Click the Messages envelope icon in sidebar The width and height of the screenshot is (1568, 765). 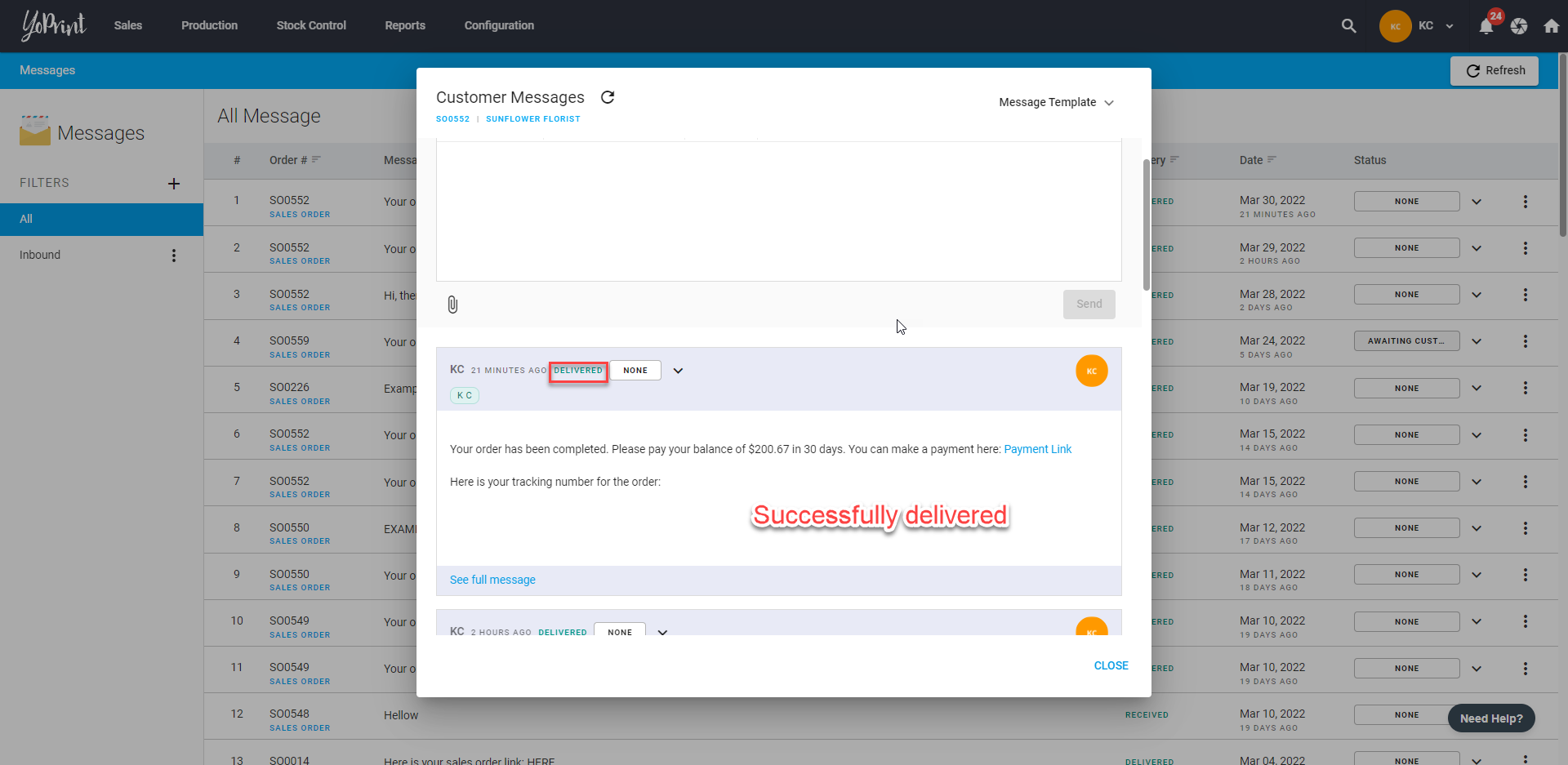click(35, 131)
